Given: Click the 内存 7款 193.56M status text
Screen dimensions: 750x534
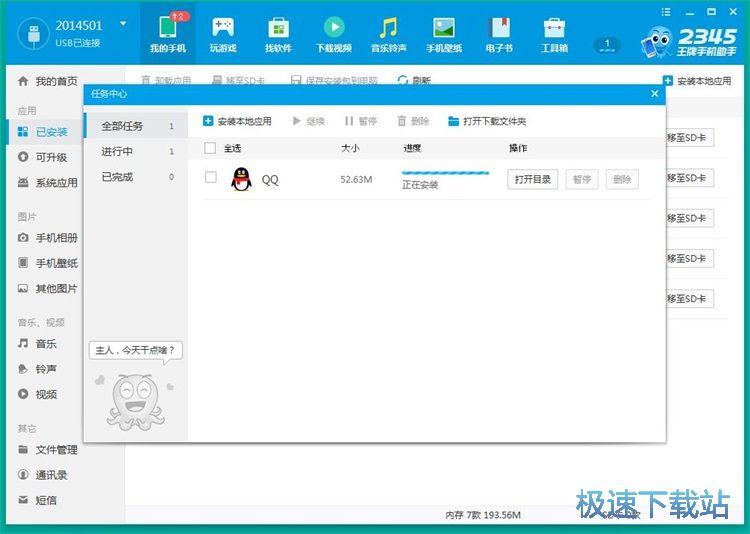Looking at the screenshot, I should [483, 515].
